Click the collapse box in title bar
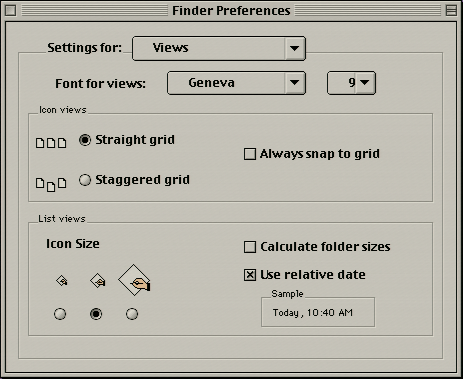 [x=451, y=11]
